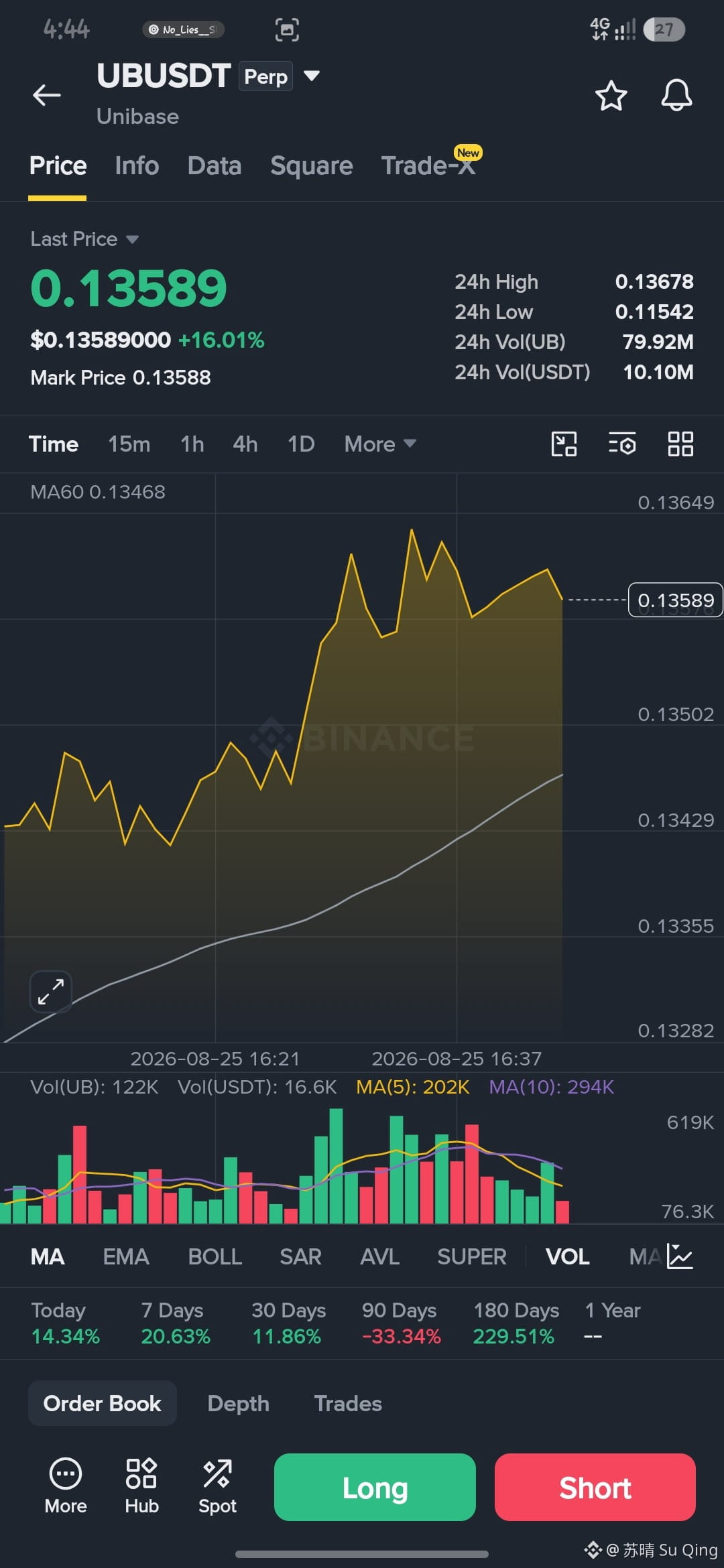Open indicator chart icon beside MA
The width and height of the screenshot is (724, 1568).
click(x=680, y=1256)
